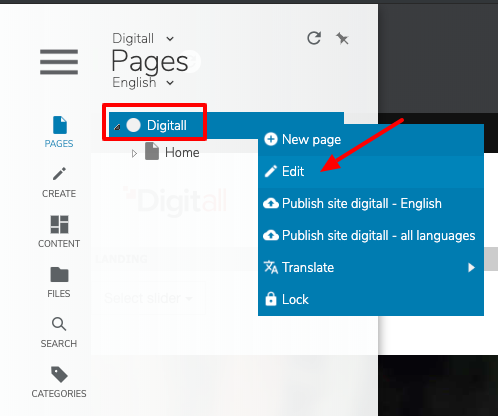Open the Files folder panel
The width and height of the screenshot is (498, 416).
point(59,282)
